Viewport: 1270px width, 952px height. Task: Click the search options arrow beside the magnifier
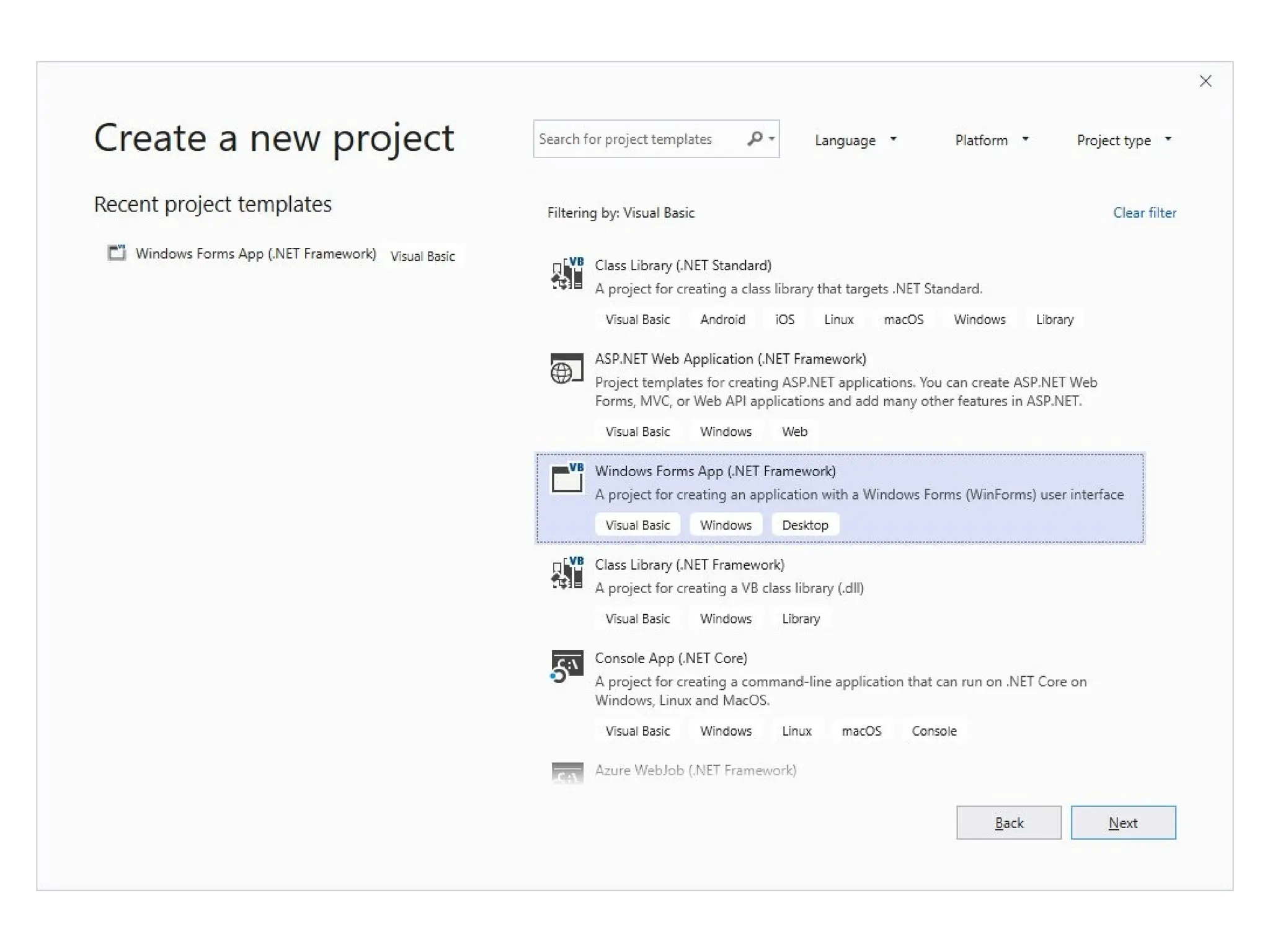pos(771,139)
